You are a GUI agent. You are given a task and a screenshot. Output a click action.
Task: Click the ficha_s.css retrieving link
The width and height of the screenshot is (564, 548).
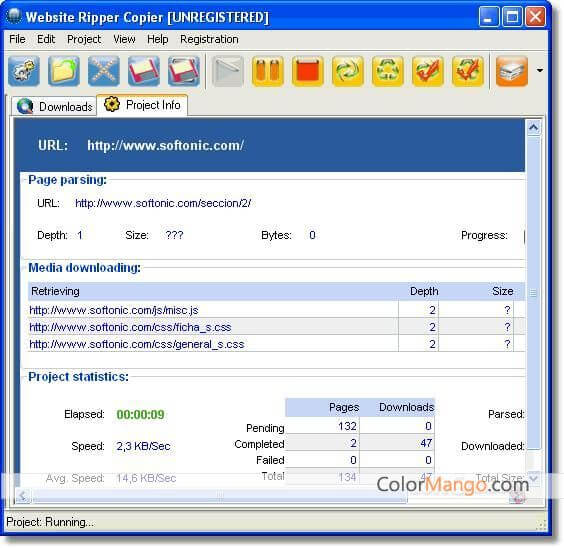coord(130,327)
